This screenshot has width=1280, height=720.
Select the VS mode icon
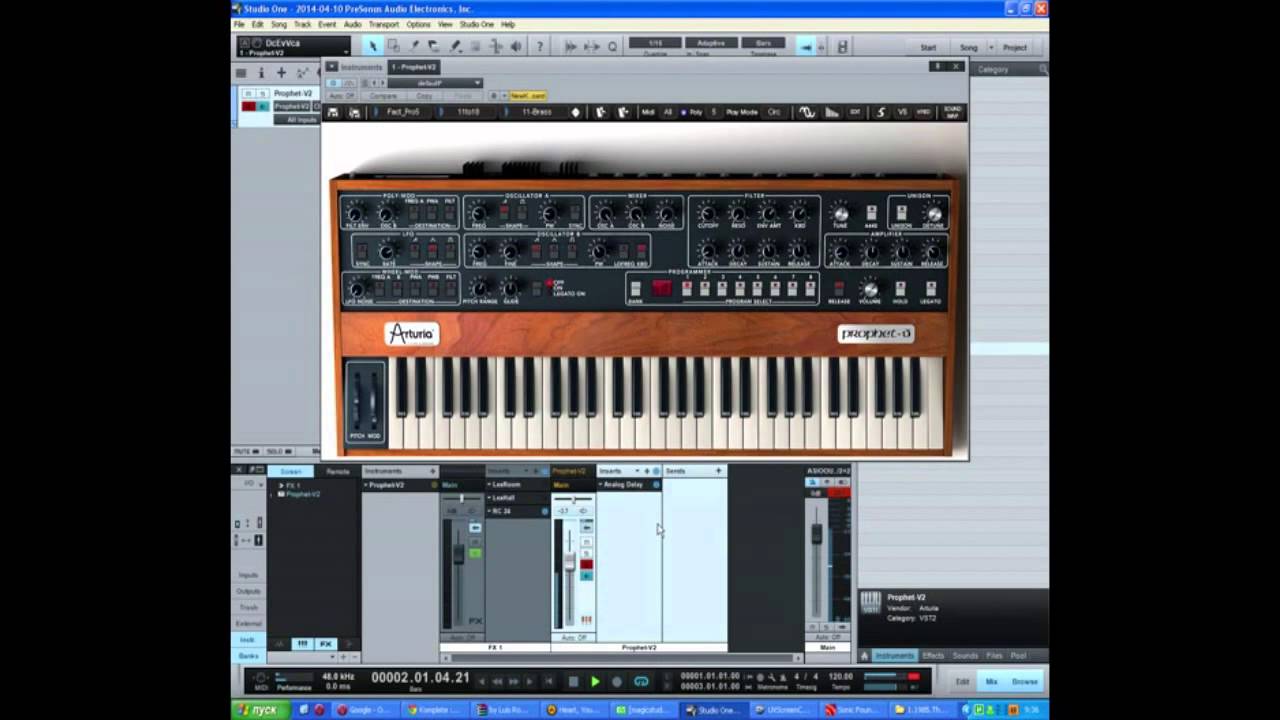902,112
